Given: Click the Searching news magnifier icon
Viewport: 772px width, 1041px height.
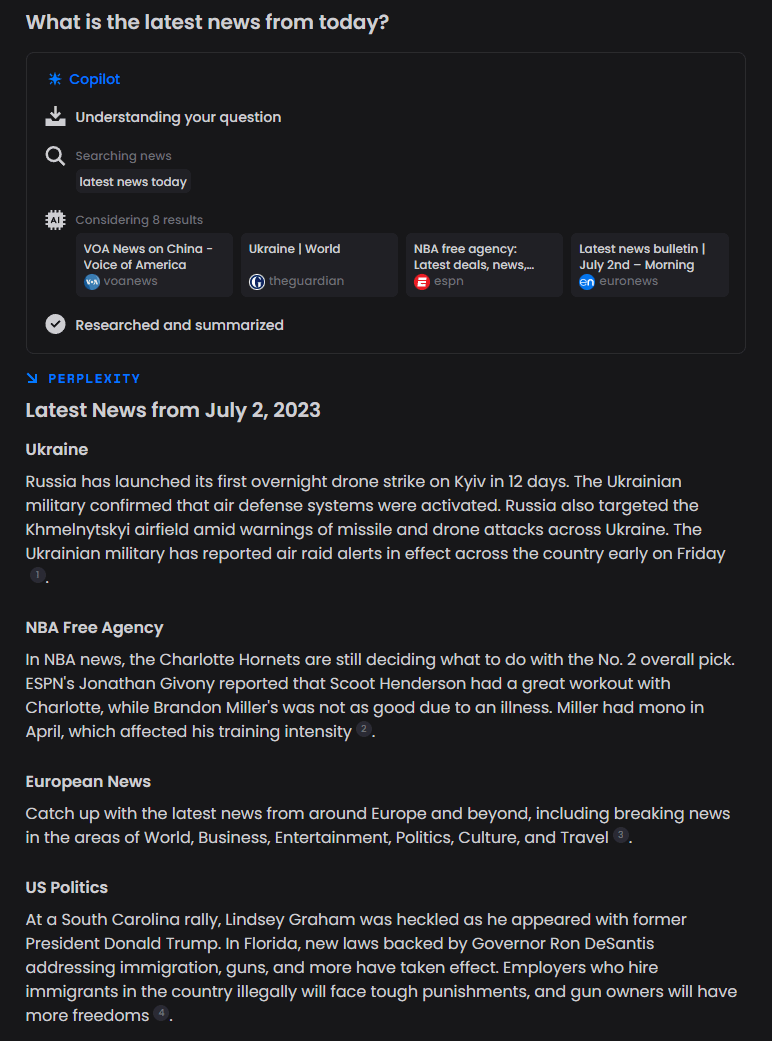Looking at the screenshot, I should [x=55, y=156].
